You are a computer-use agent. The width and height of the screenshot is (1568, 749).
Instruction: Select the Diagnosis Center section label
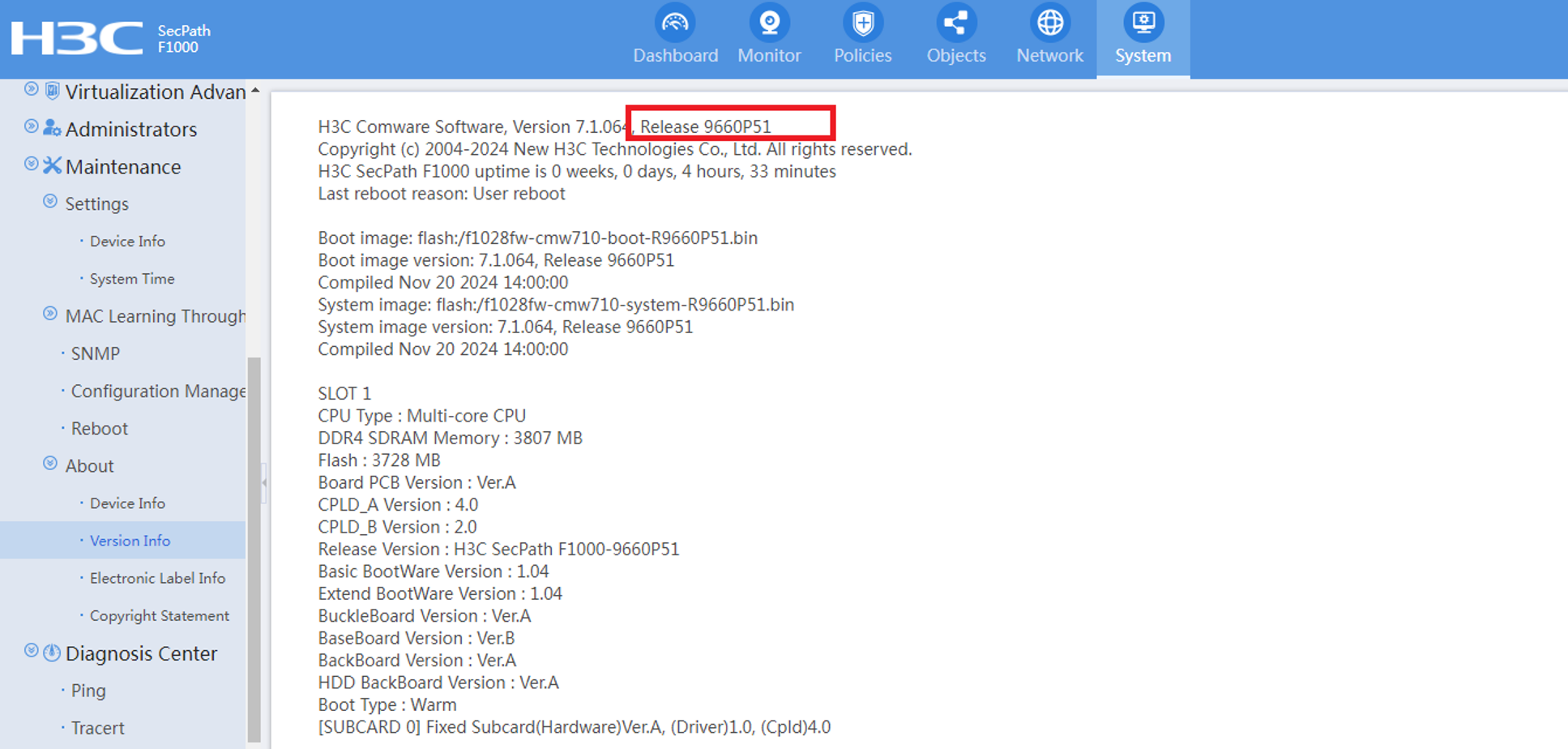tap(141, 653)
